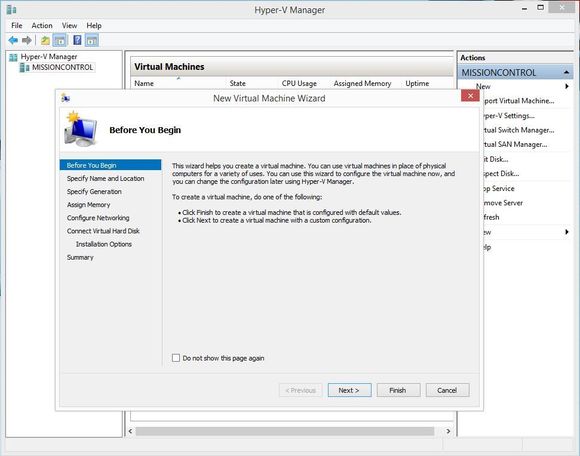This screenshot has width=580, height=456.
Task: Sort by Uptime column header
Action: coord(417,84)
